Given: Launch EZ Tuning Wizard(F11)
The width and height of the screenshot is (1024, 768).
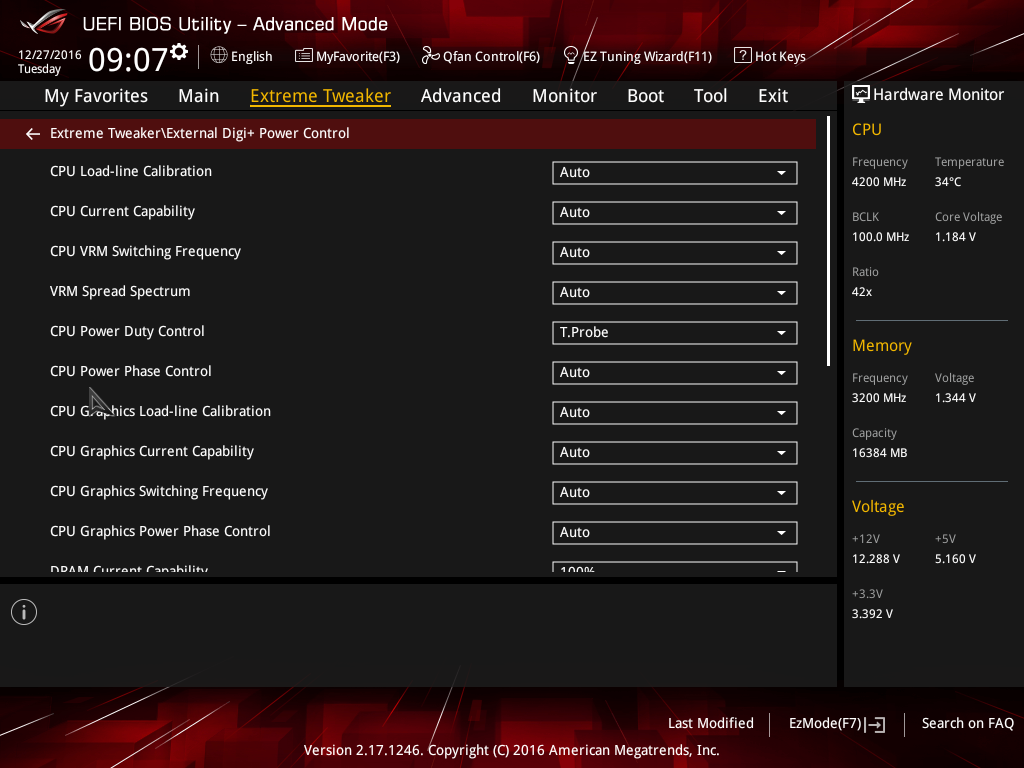Looking at the screenshot, I should (638, 56).
